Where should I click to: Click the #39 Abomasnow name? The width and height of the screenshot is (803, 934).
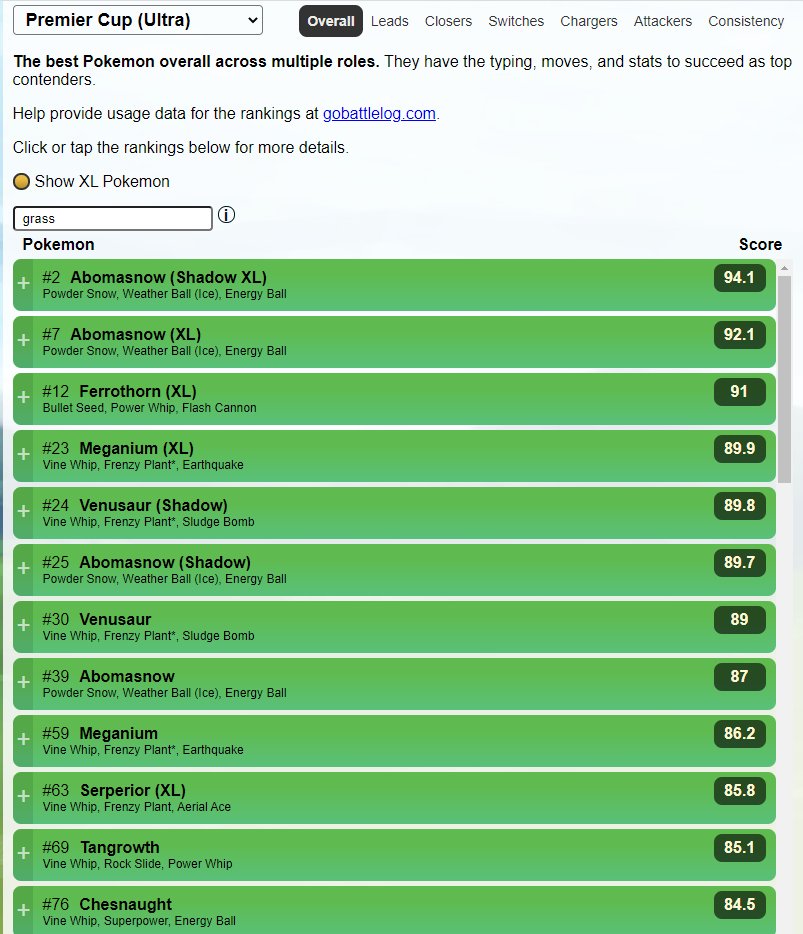(x=127, y=677)
